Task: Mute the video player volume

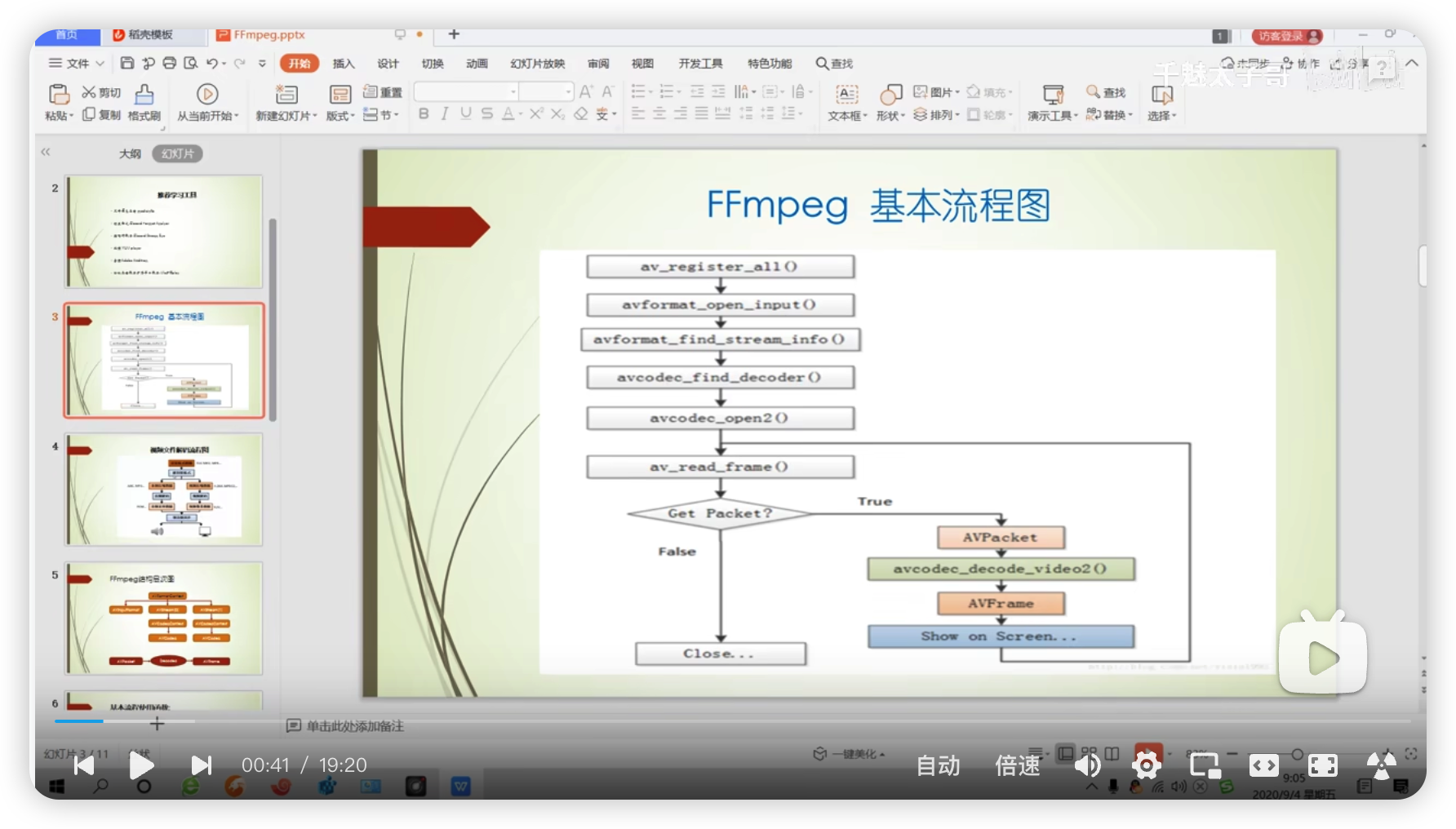Action: tap(1087, 765)
